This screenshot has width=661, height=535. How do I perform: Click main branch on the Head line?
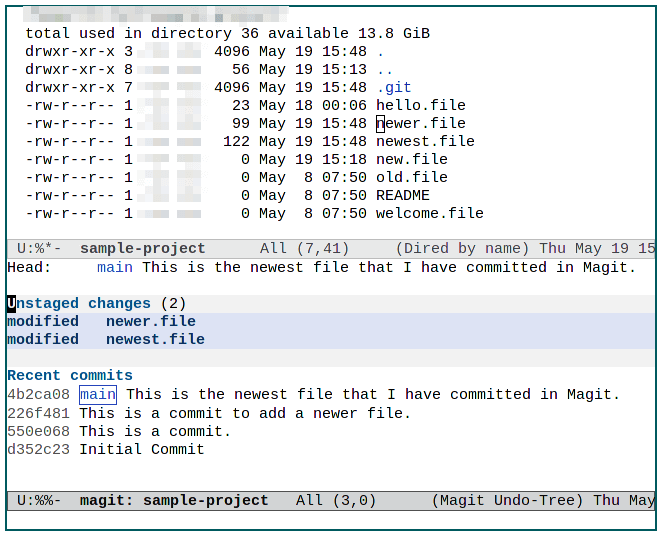115,267
